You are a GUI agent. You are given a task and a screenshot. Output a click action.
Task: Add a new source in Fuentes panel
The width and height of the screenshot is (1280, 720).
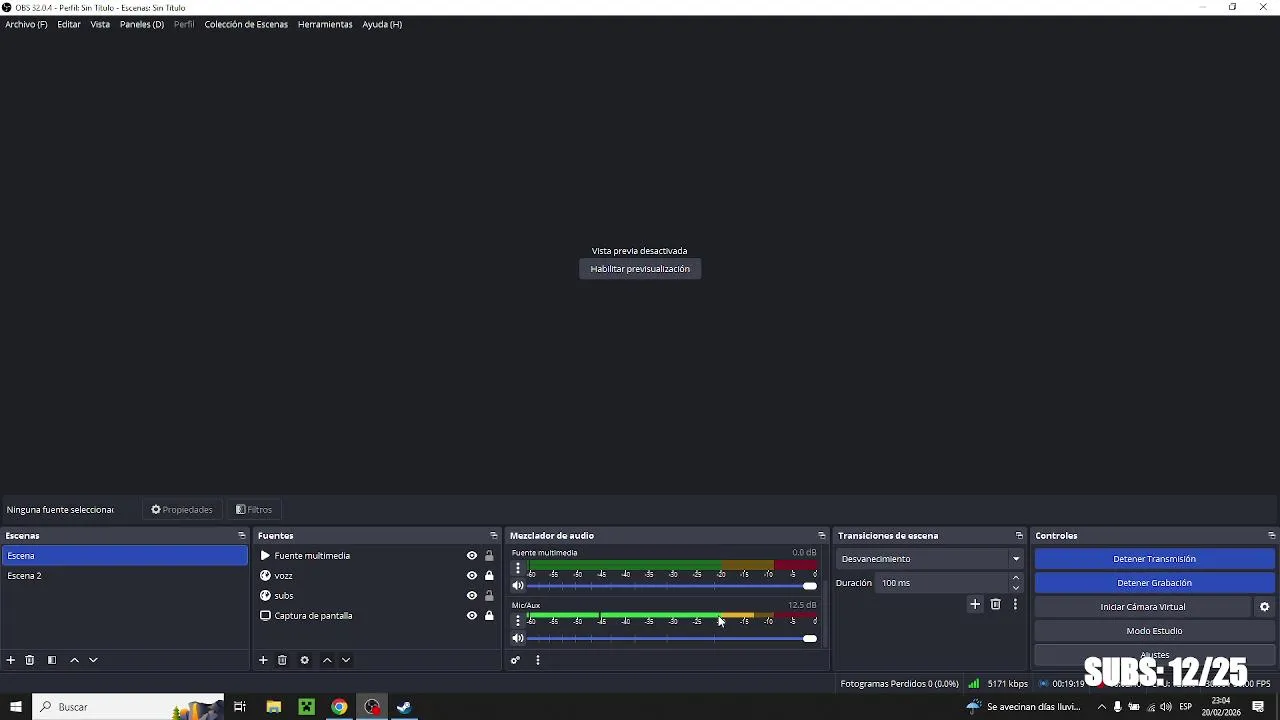[263, 660]
